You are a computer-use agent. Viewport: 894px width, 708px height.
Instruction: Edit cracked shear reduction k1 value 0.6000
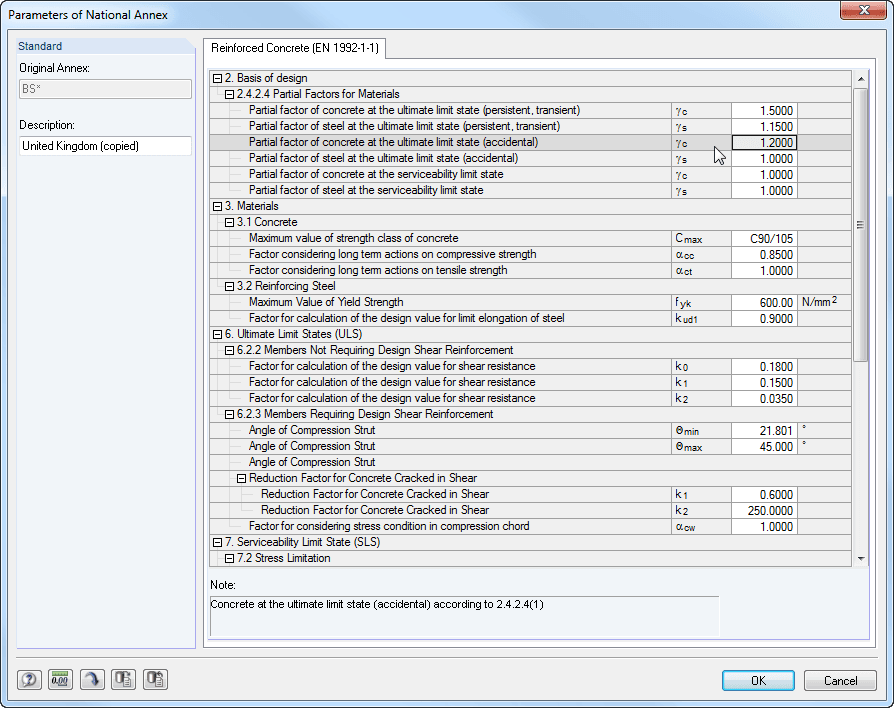point(764,494)
